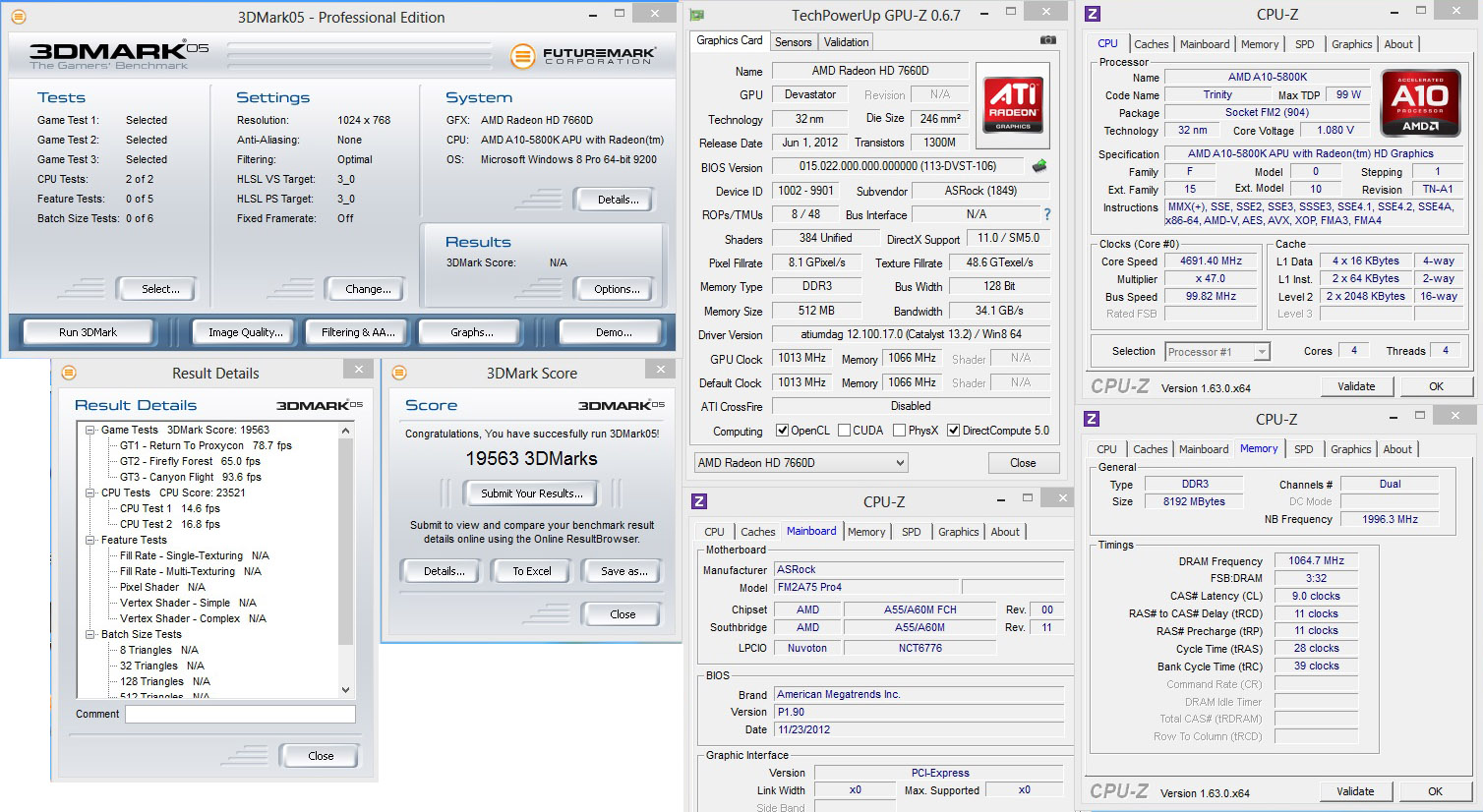Toggle the PhysX checkbox
1483x812 pixels.
tap(899, 430)
